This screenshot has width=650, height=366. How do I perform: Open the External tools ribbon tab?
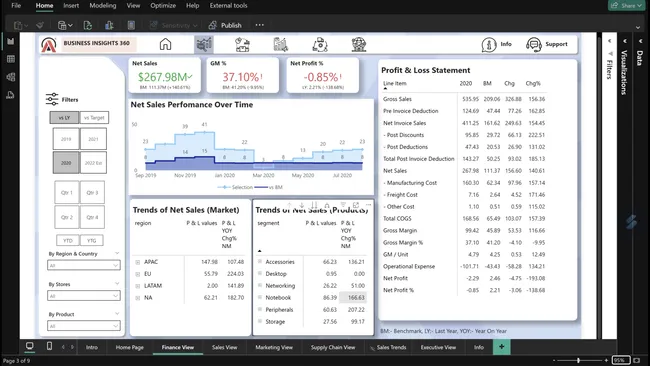click(x=228, y=5)
